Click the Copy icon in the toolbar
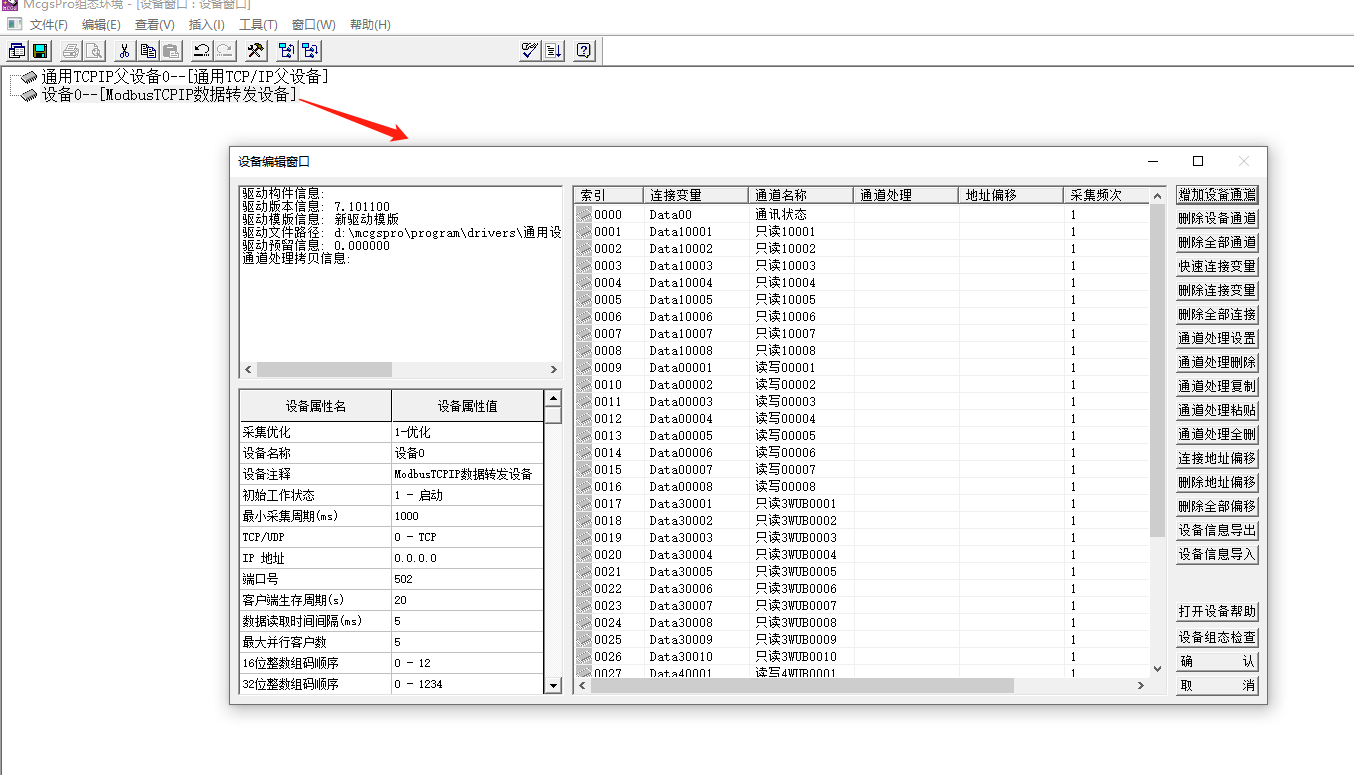The image size is (1354, 775). [148, 51]
